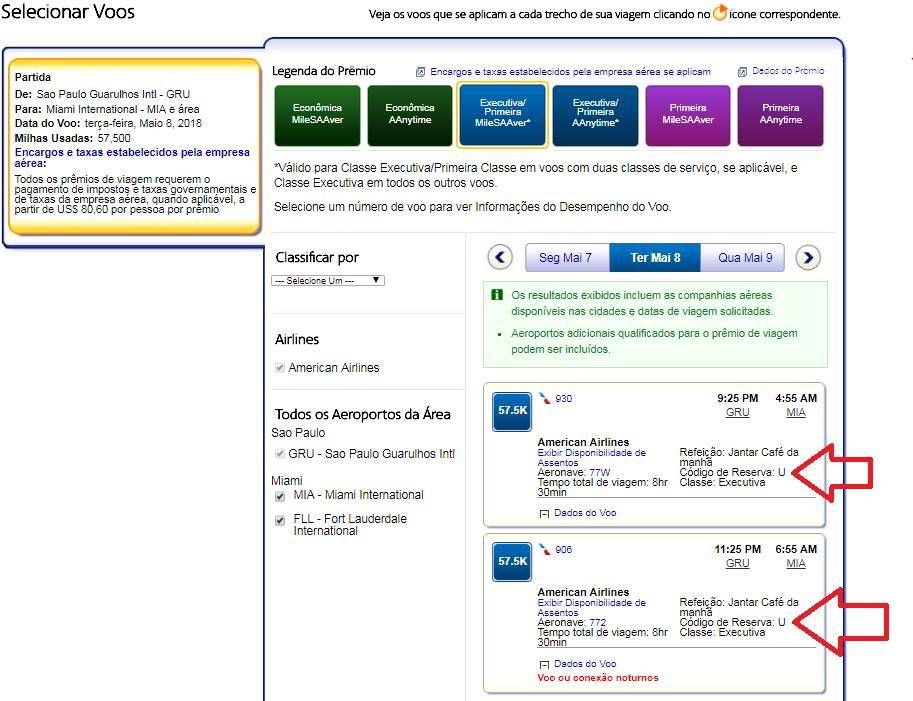This screenshot has height=701, width=913.
Task: Go to next dates with right arrow
Action: pyautogui.click(x=808, y=257)
